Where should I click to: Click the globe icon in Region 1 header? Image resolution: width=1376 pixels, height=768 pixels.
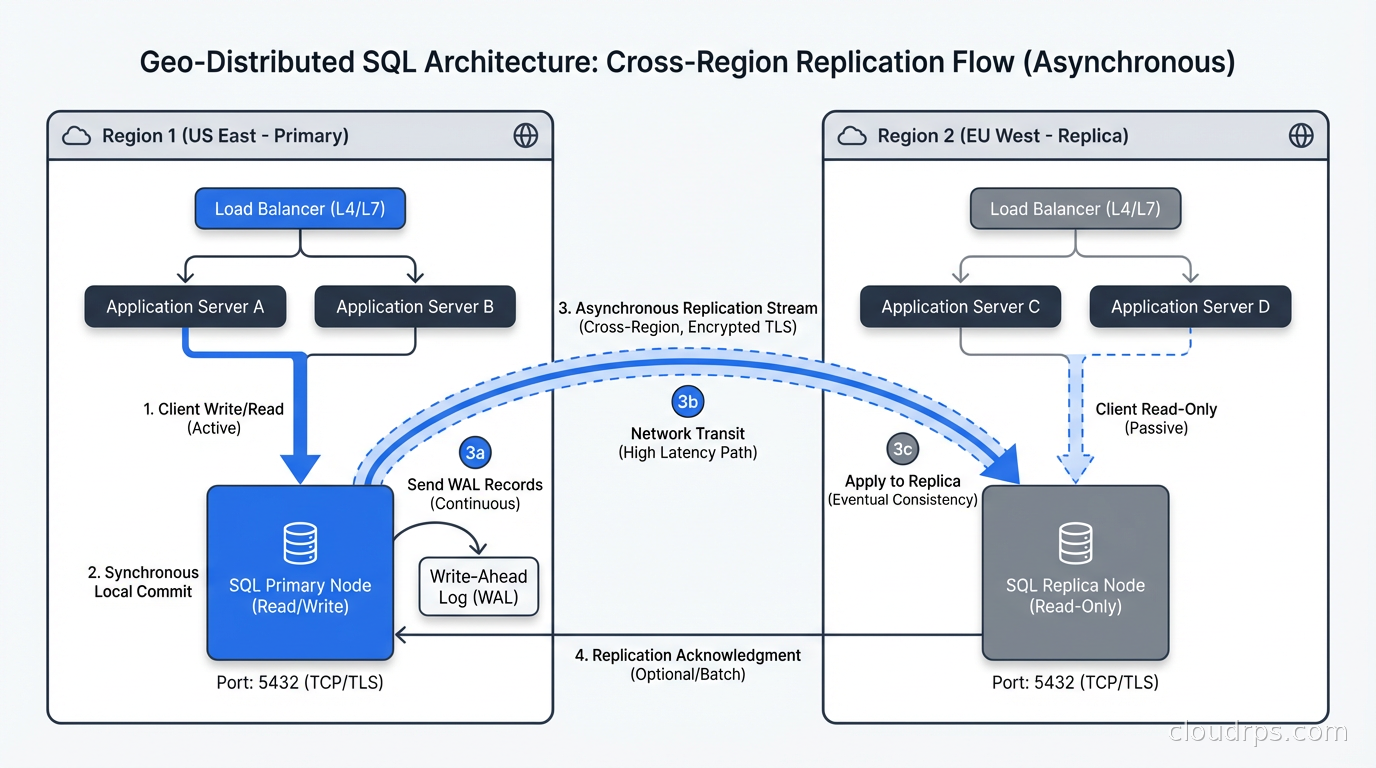click(x=526, y=135)
